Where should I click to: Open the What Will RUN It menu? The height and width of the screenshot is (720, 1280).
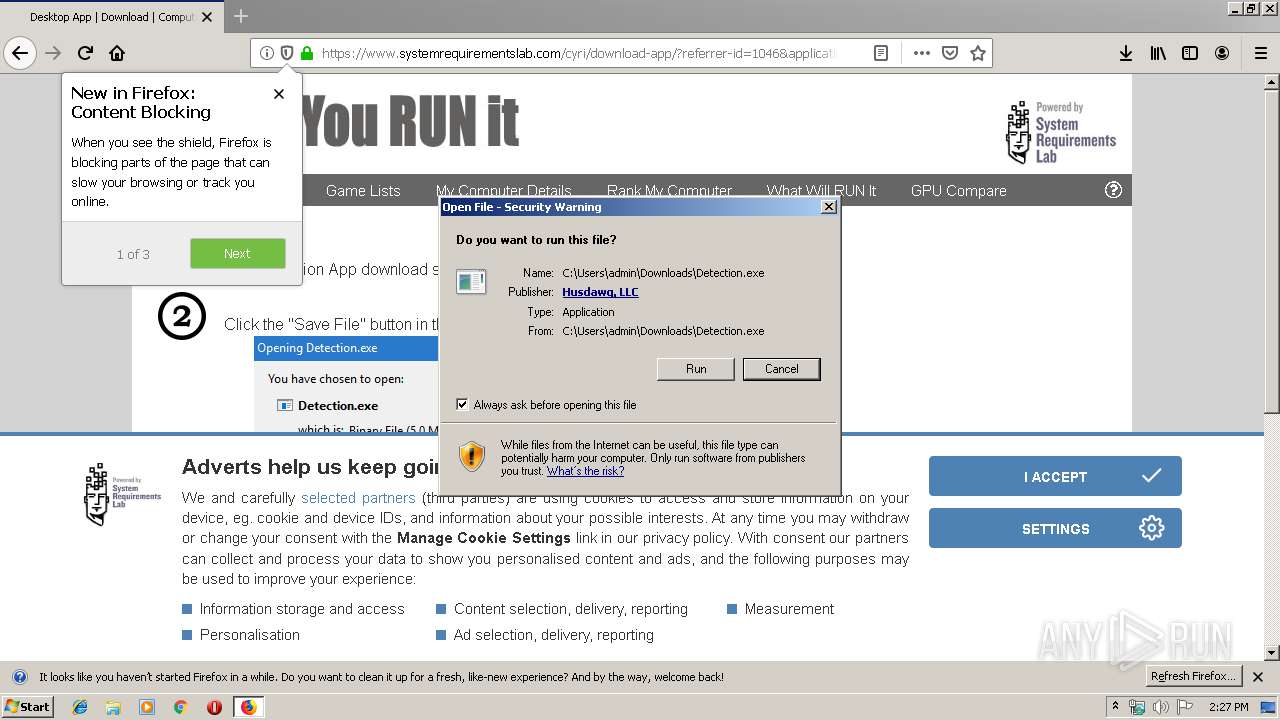pyautogui.click(x=821, y=190)
